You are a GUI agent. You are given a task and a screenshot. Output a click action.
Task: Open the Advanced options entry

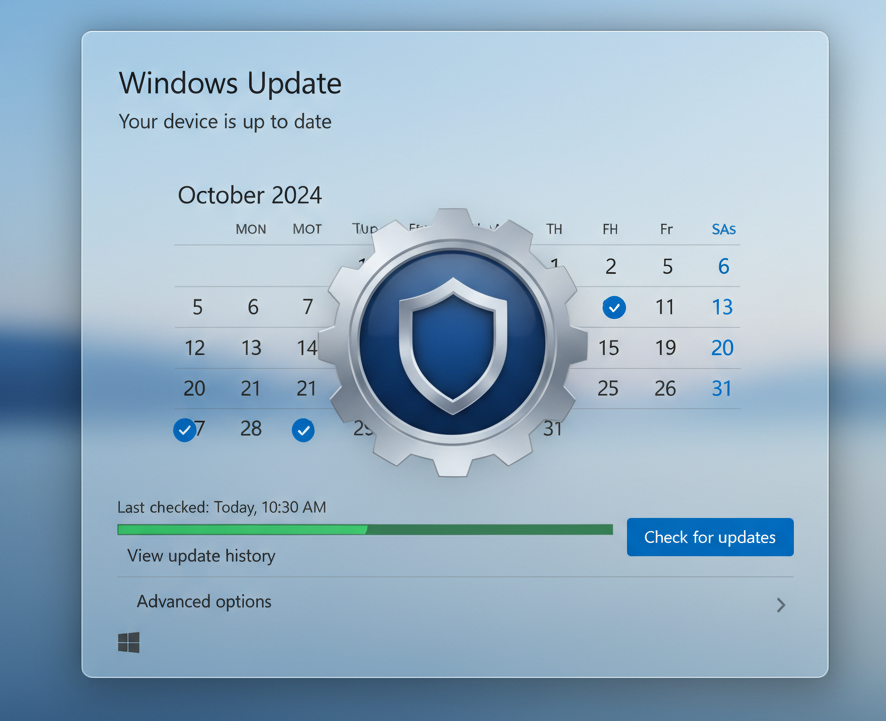point(204,602)
